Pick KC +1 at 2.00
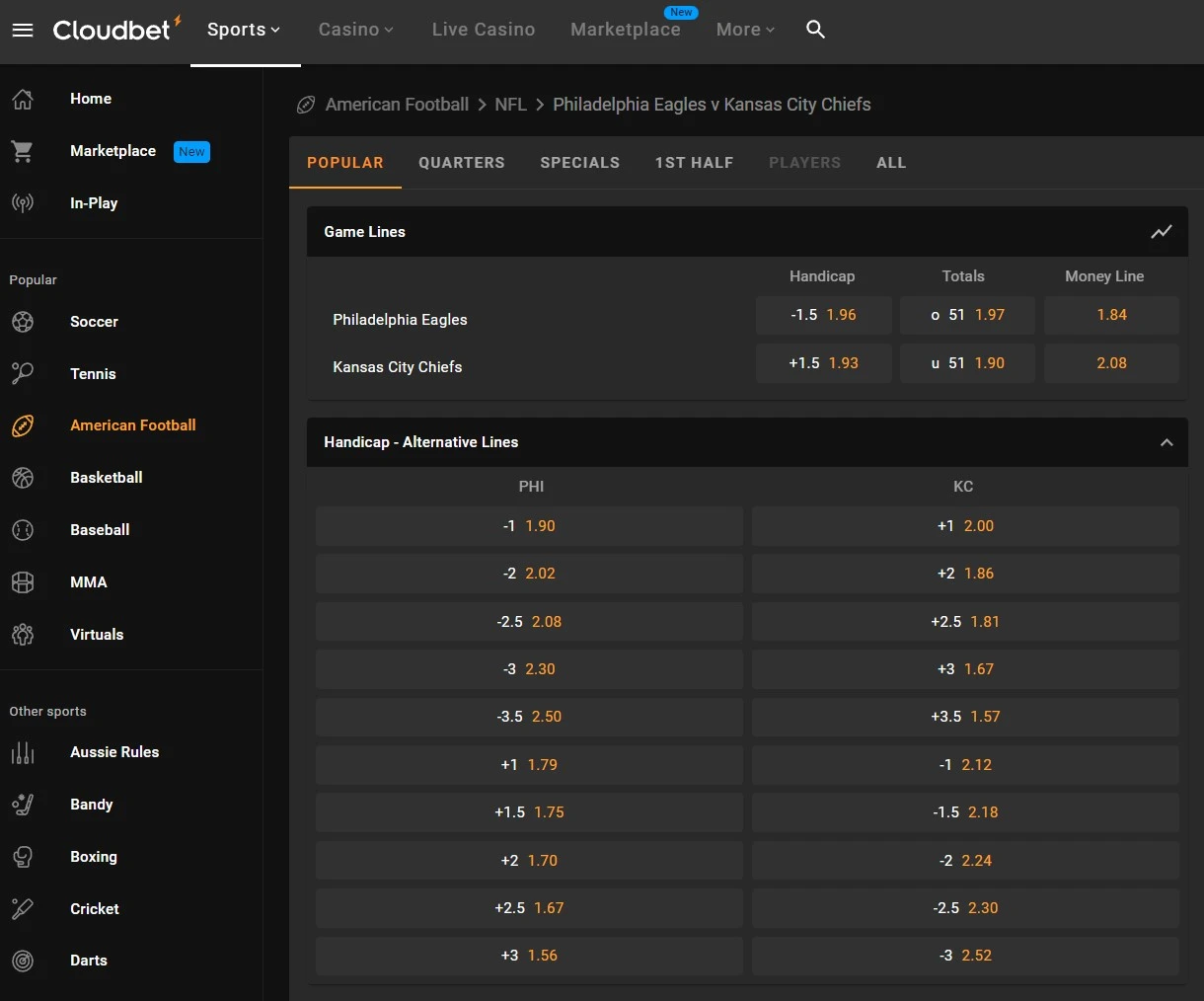Screen dimensions: 1204x1001 [965, 526]
